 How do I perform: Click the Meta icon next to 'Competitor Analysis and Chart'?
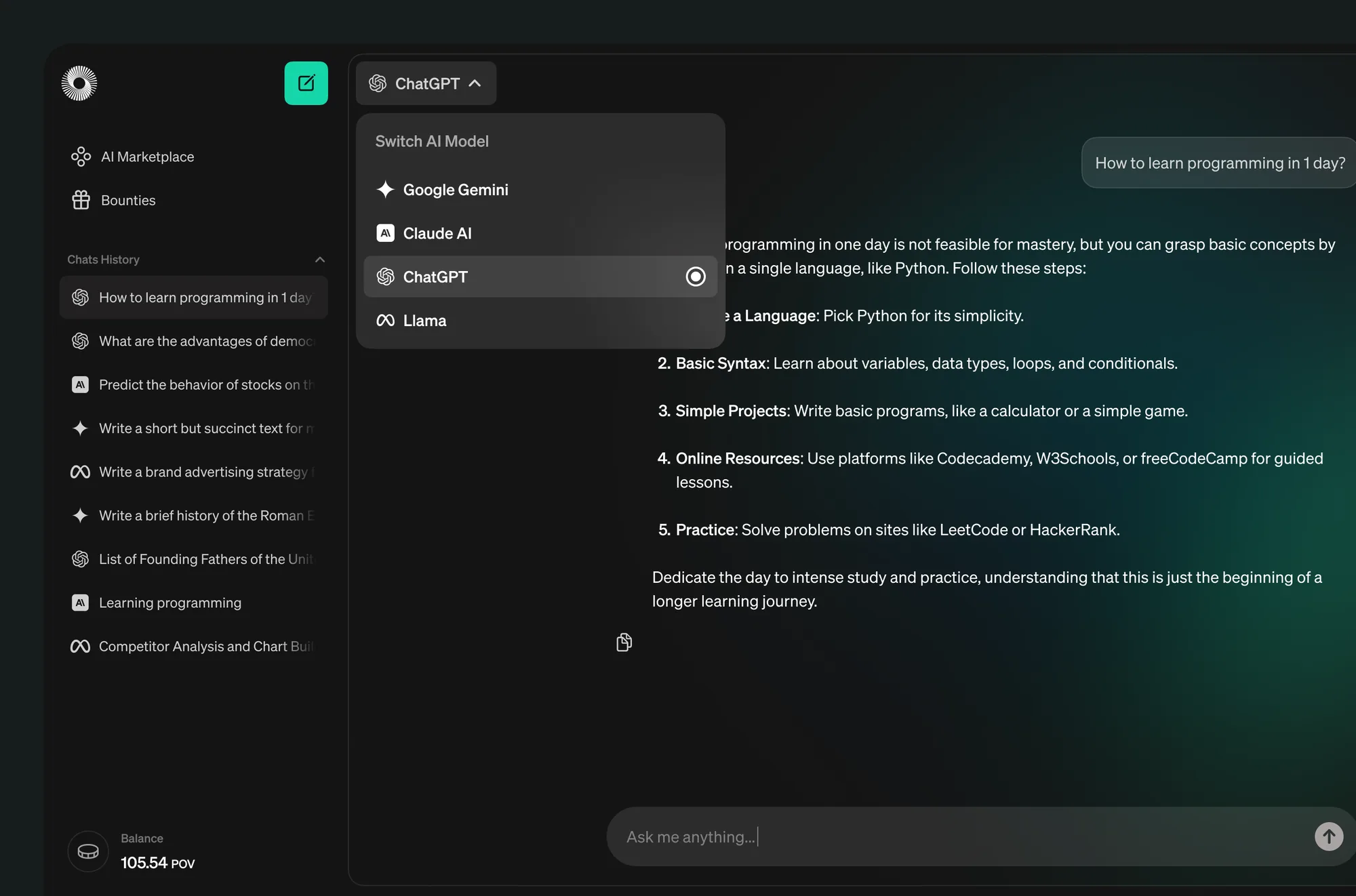click(80, 647)
